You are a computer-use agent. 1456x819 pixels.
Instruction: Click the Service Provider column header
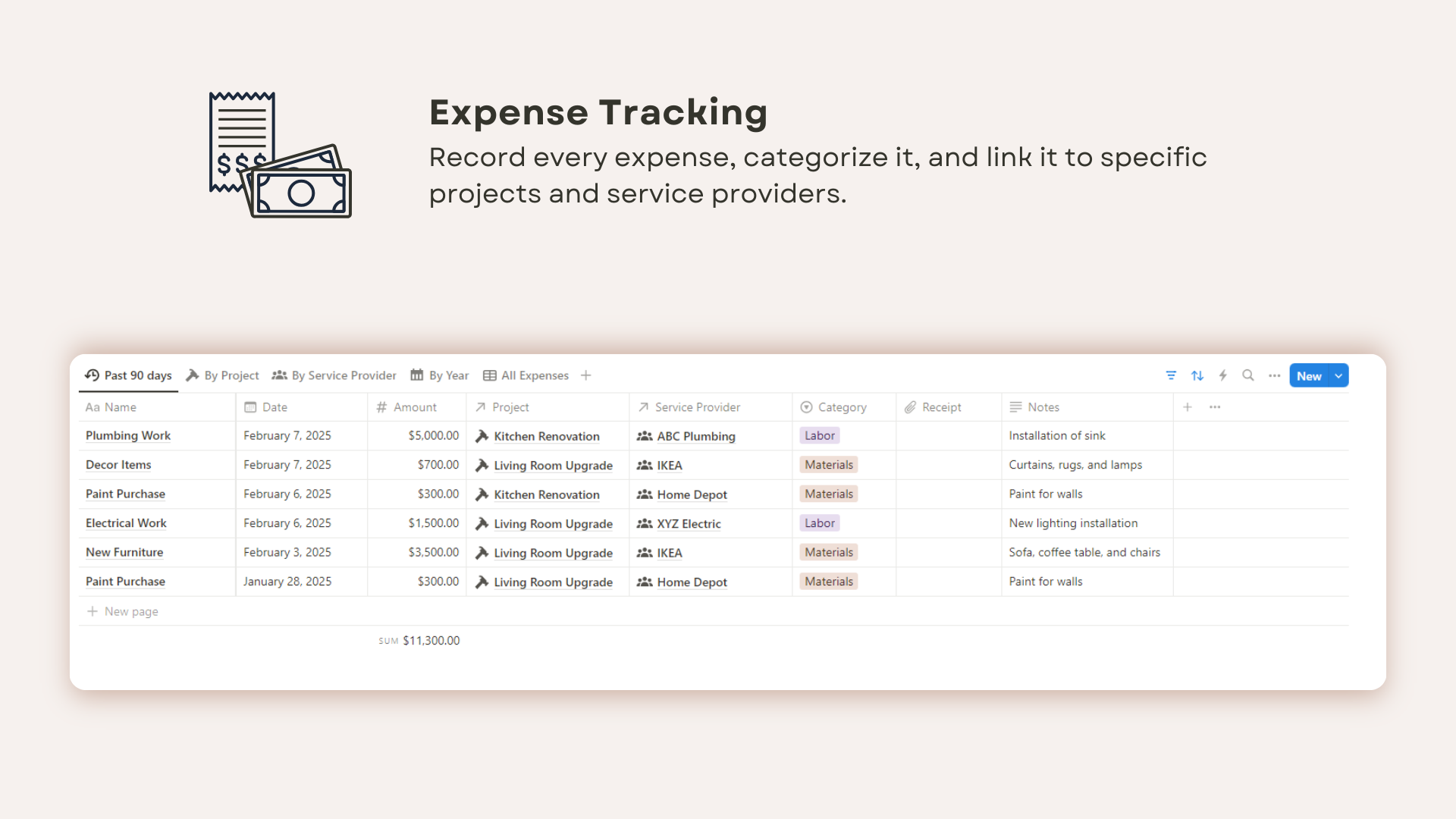[711, 407]
